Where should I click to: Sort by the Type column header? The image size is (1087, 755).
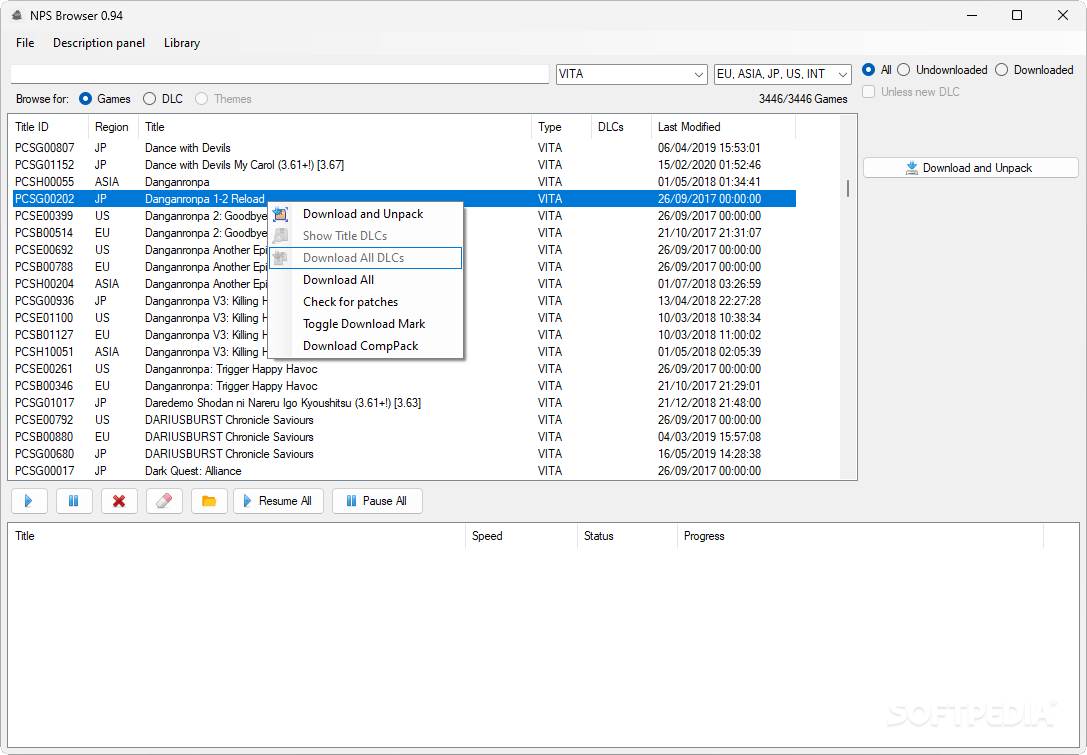point(561,127)
